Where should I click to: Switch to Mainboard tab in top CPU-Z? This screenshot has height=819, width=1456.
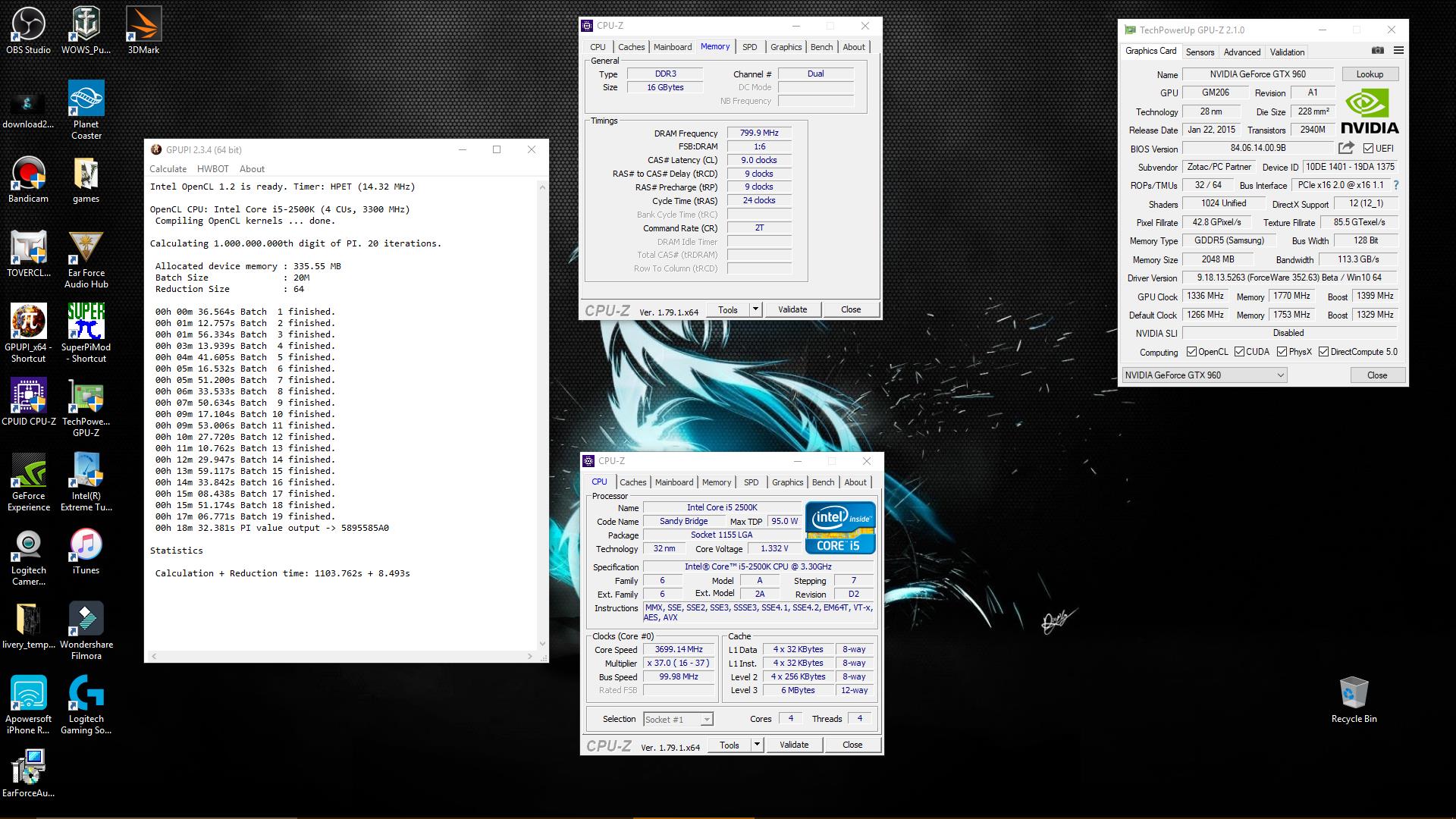673,47
